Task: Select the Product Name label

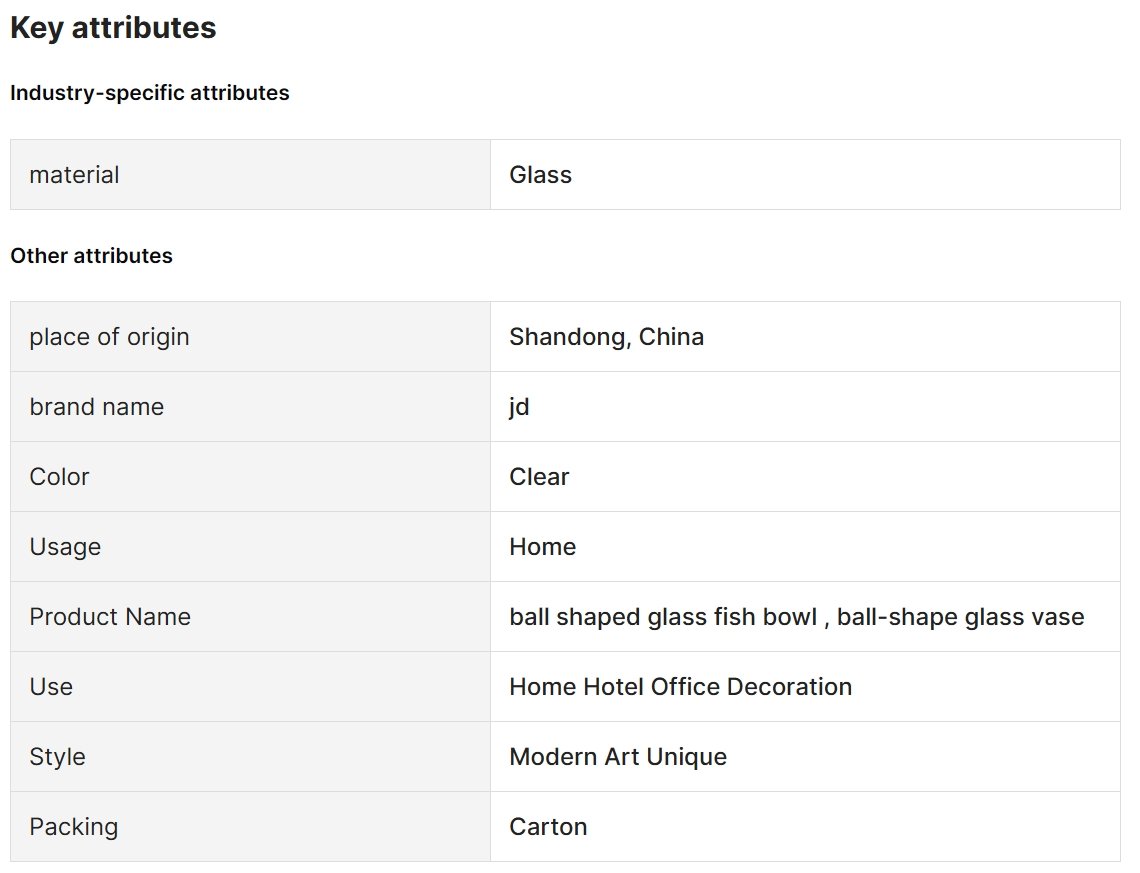Action: 110,617
